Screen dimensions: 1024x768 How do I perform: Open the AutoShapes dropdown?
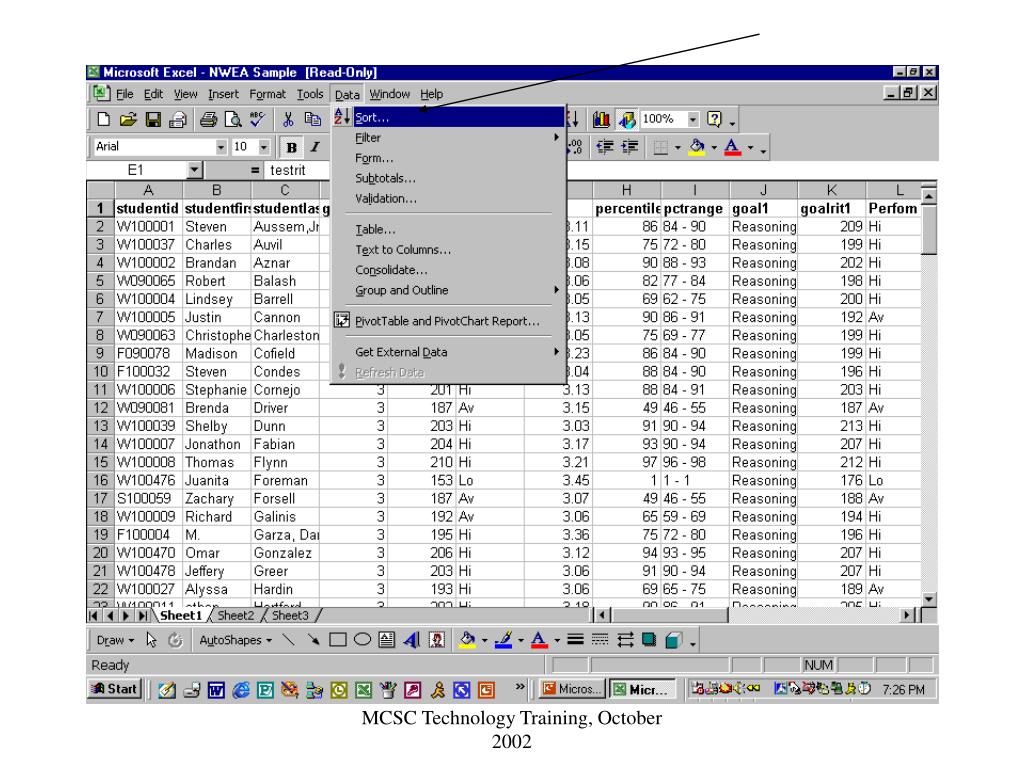coord(235,641)
